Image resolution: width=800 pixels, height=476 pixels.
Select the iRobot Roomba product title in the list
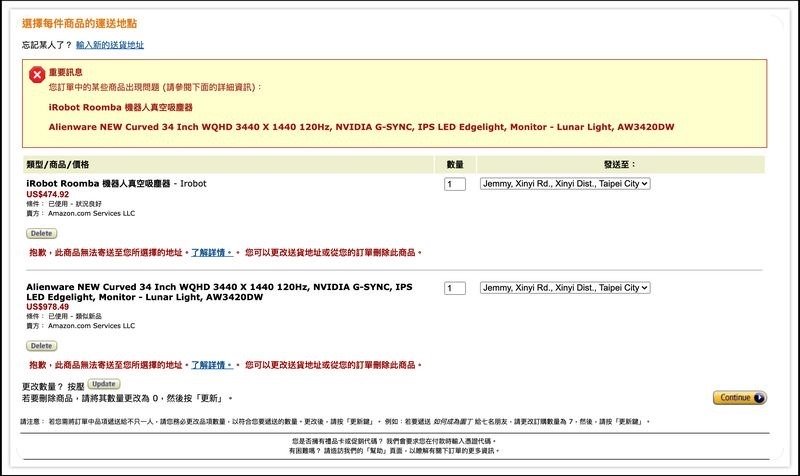[x=98, y=184]
